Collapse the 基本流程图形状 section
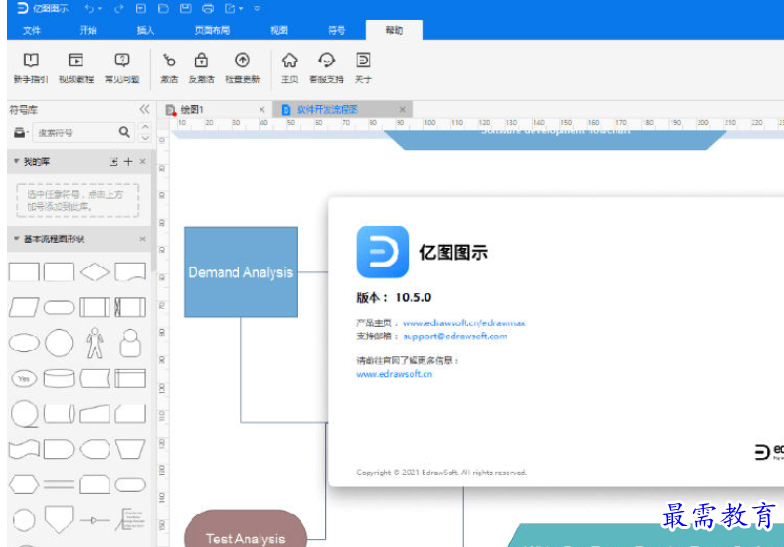Screen dimensions: 784x547 (16, 238)
